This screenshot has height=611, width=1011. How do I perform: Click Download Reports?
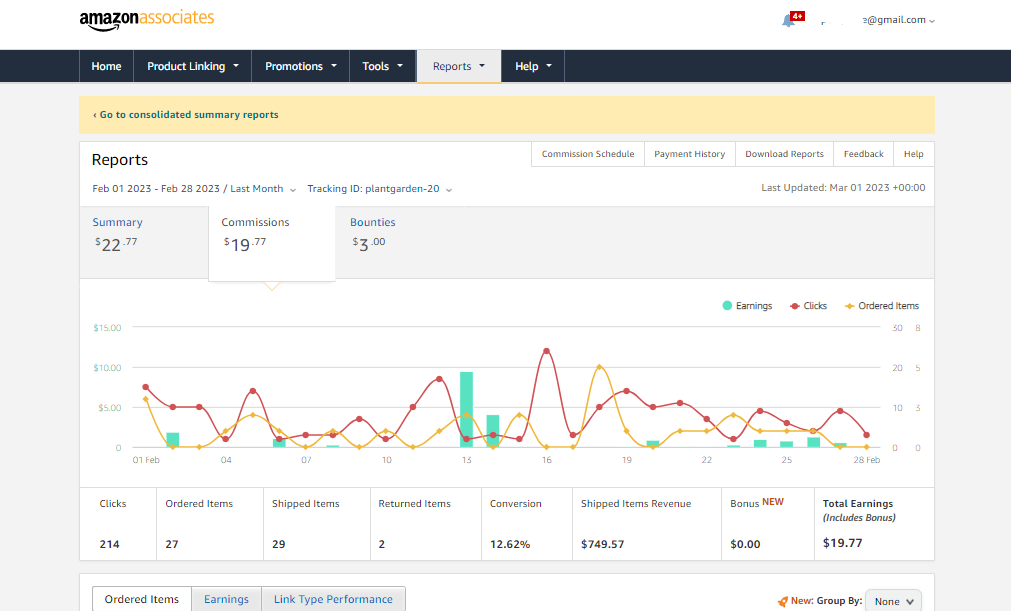pos(785,154)
